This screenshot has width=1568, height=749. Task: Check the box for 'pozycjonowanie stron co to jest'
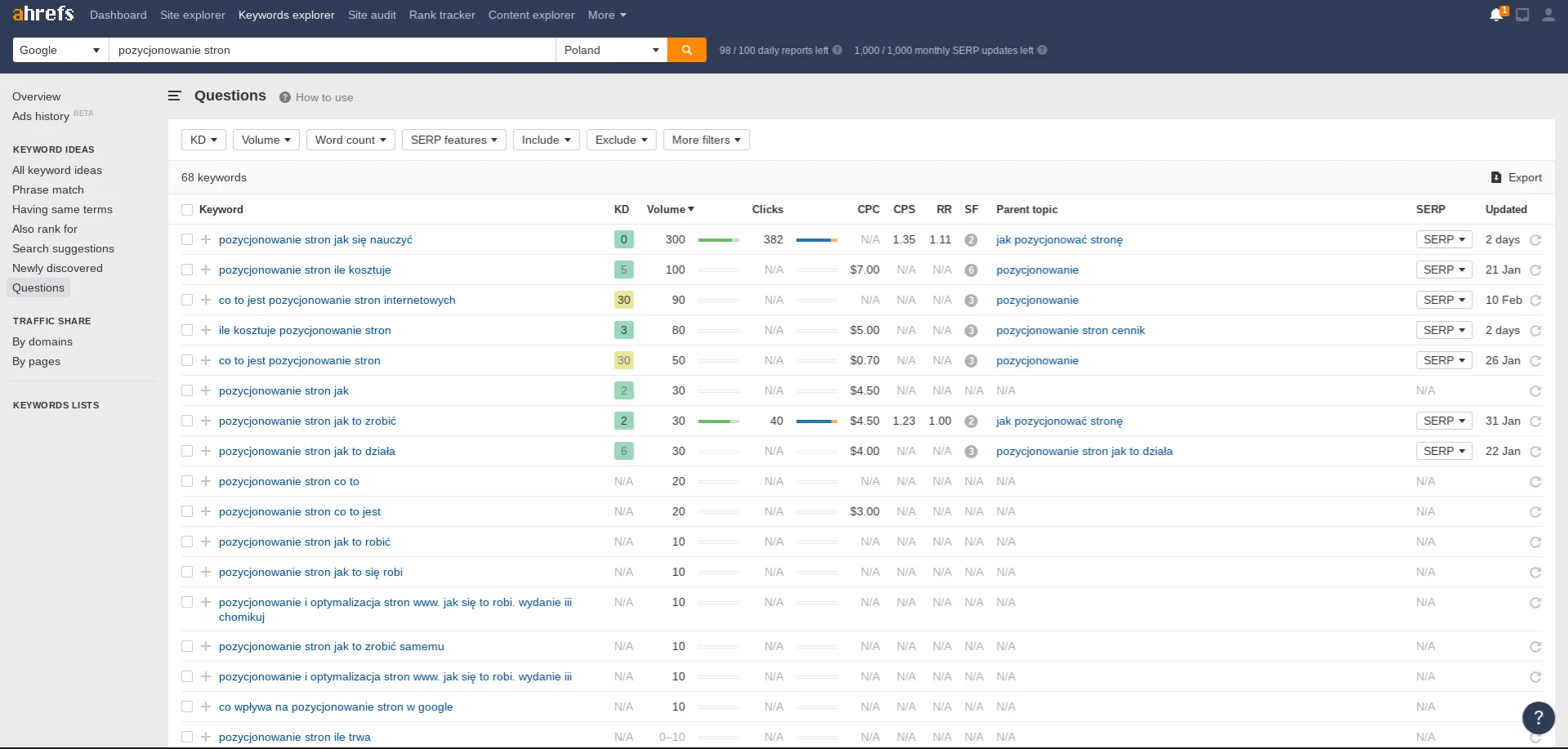187,511
